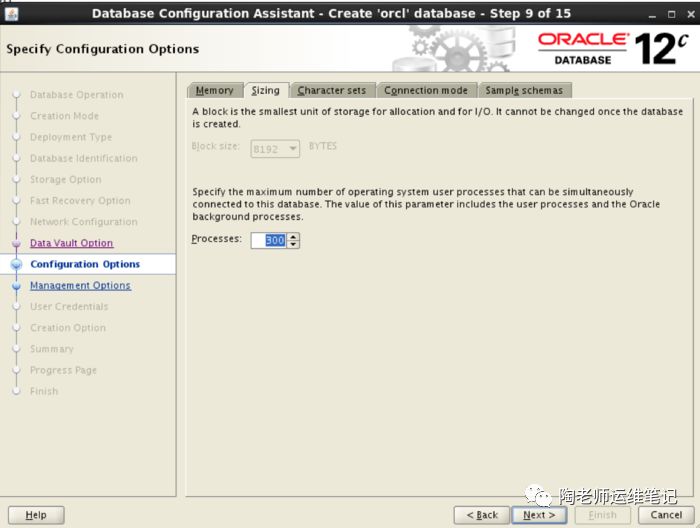Click the Cancel button

coord(666,515)
